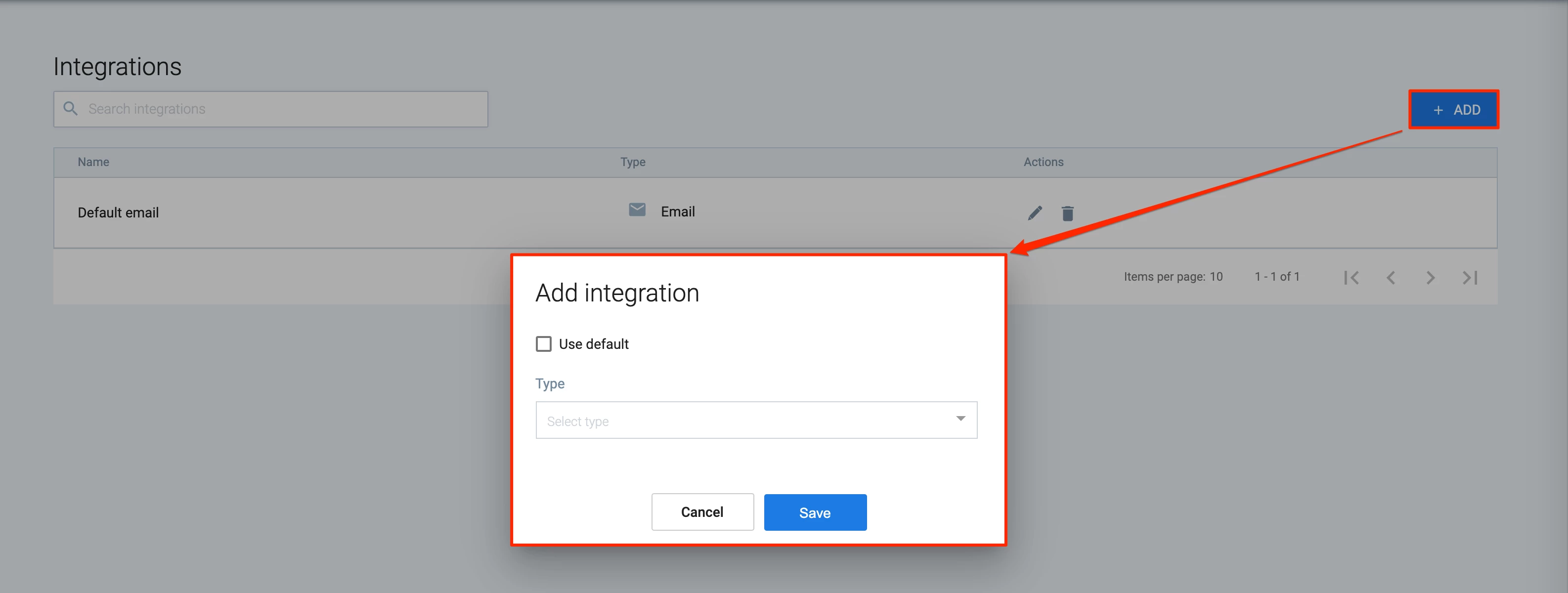Screen dimensions: 1568x593
Task: Go to the first page of results
Action: point(1351,277)
